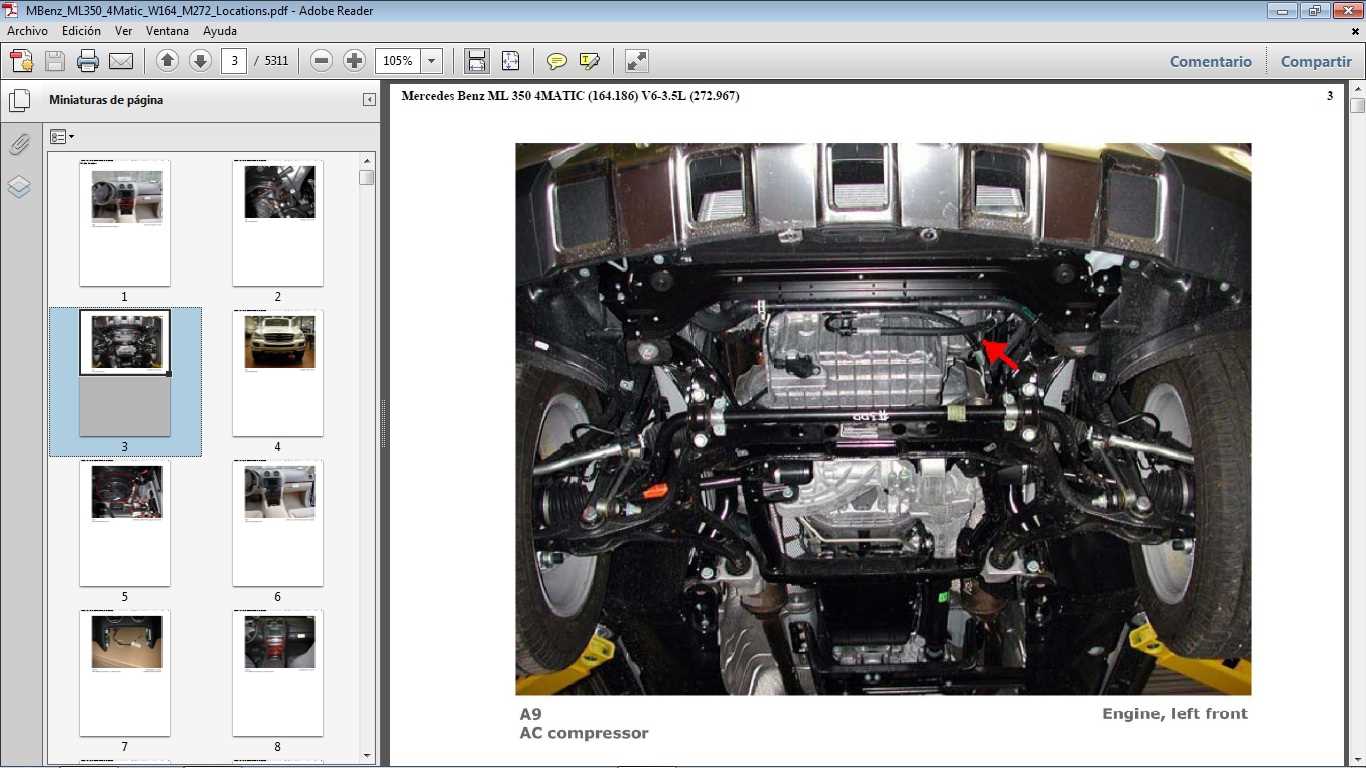Screen dimensions: 1366x768
Task: Open the thumbnail options dropdown
Action: (x=62, y=136)
